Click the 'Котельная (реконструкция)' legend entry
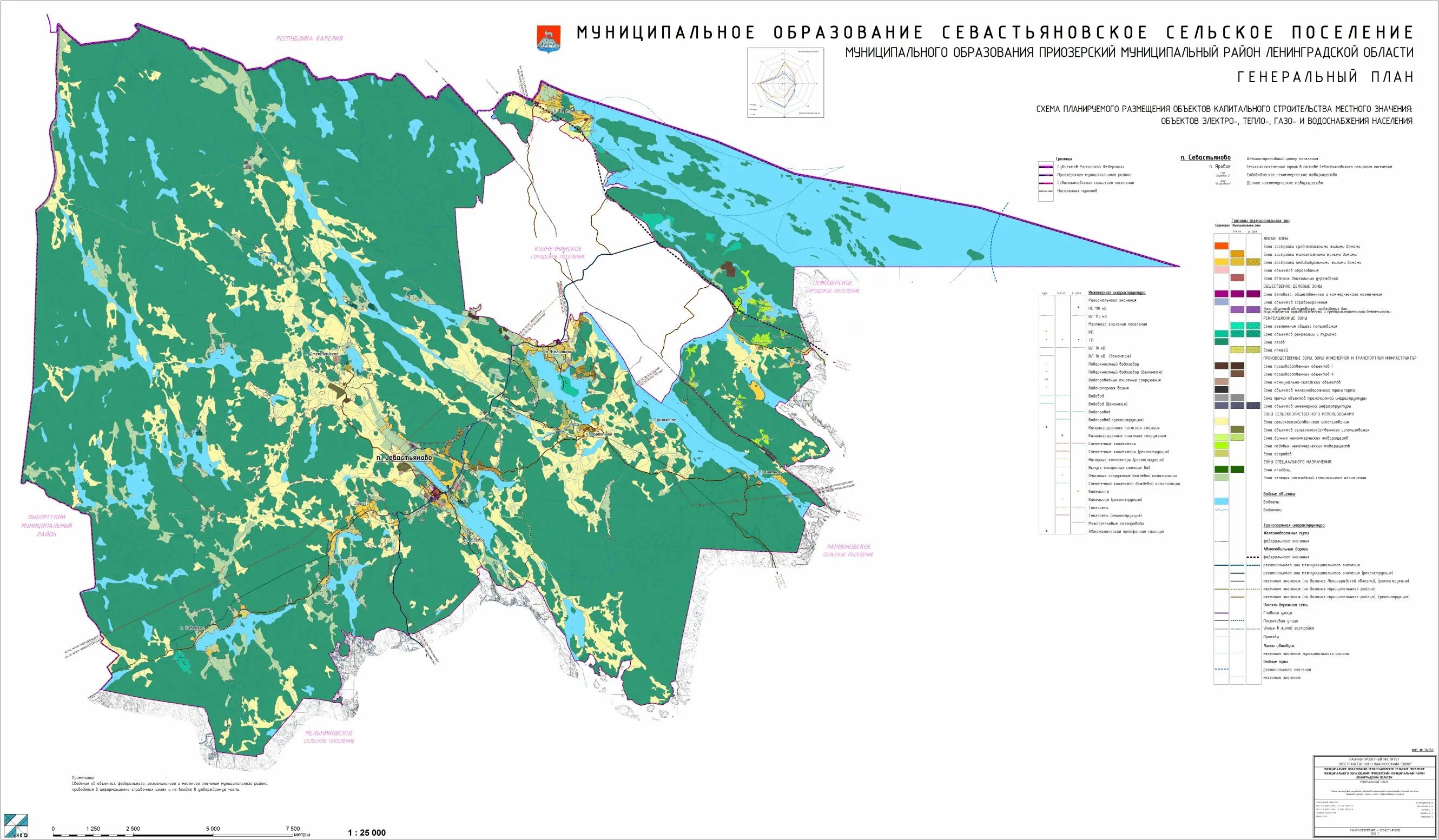The width and height of the screenshot is (1439, 840). (1114, 500)
